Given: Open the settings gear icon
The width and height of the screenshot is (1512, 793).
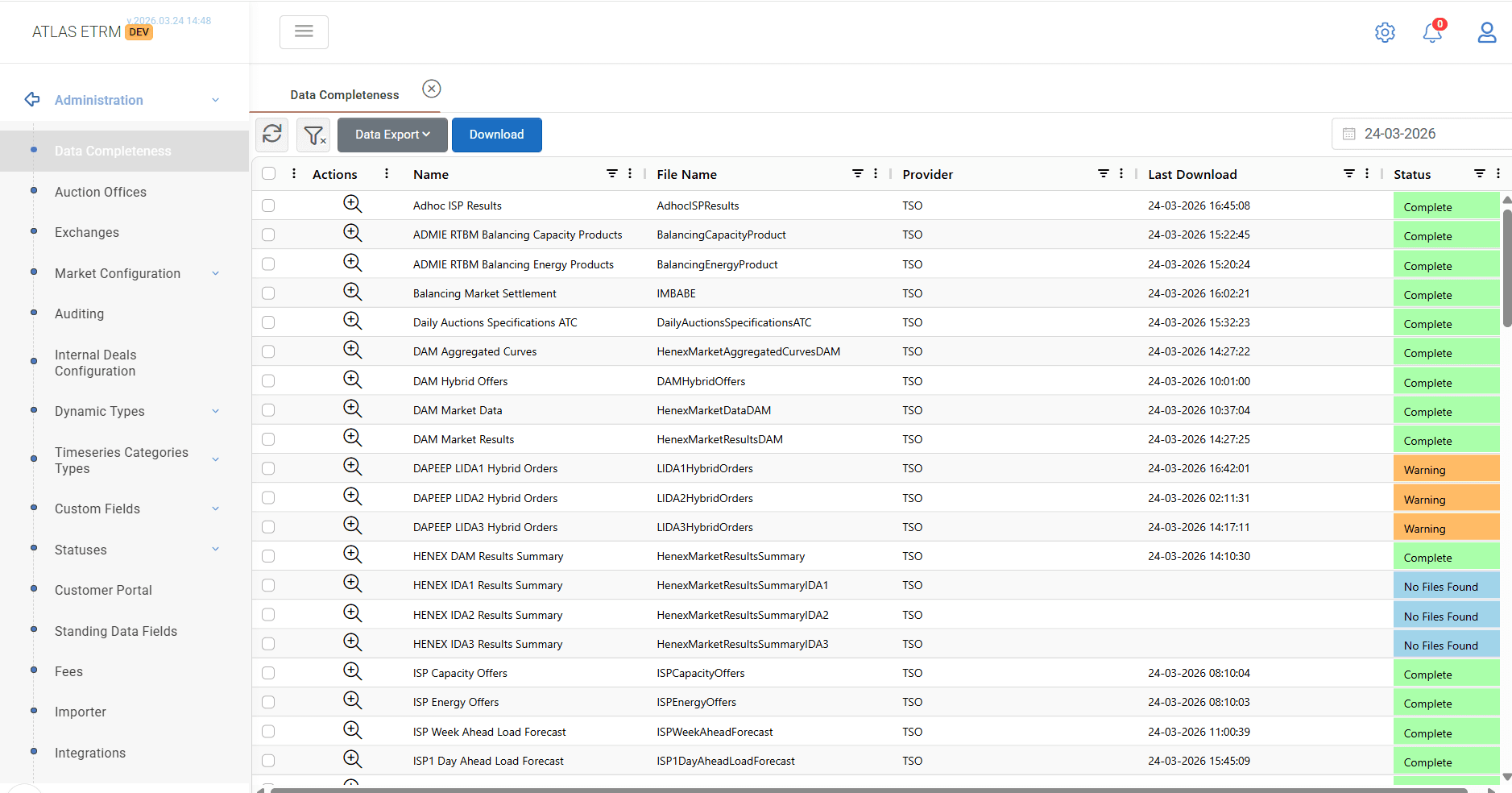Looking at the screenshot, I should click(1385, 32).
